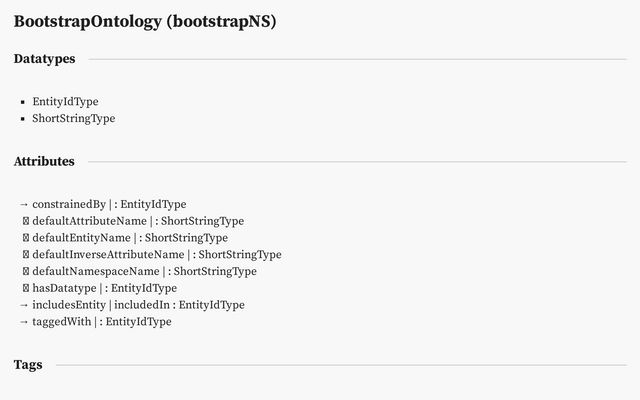This screenshot has width=640, height=400.
Task: Click the constrainedBy attribute name
Action: click(x=69, y=204)
